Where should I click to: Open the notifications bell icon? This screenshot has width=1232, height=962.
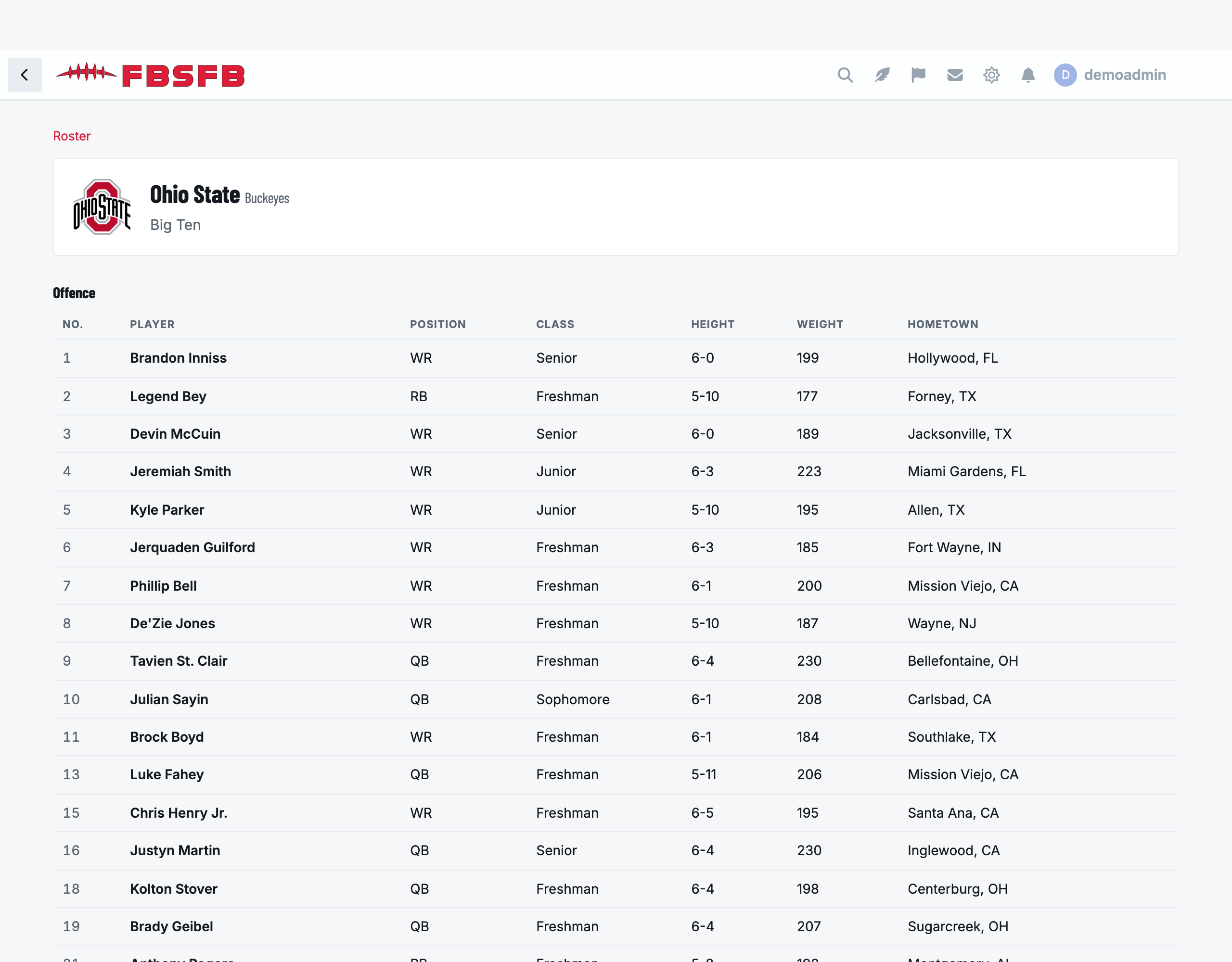(x=1028, y=75)
